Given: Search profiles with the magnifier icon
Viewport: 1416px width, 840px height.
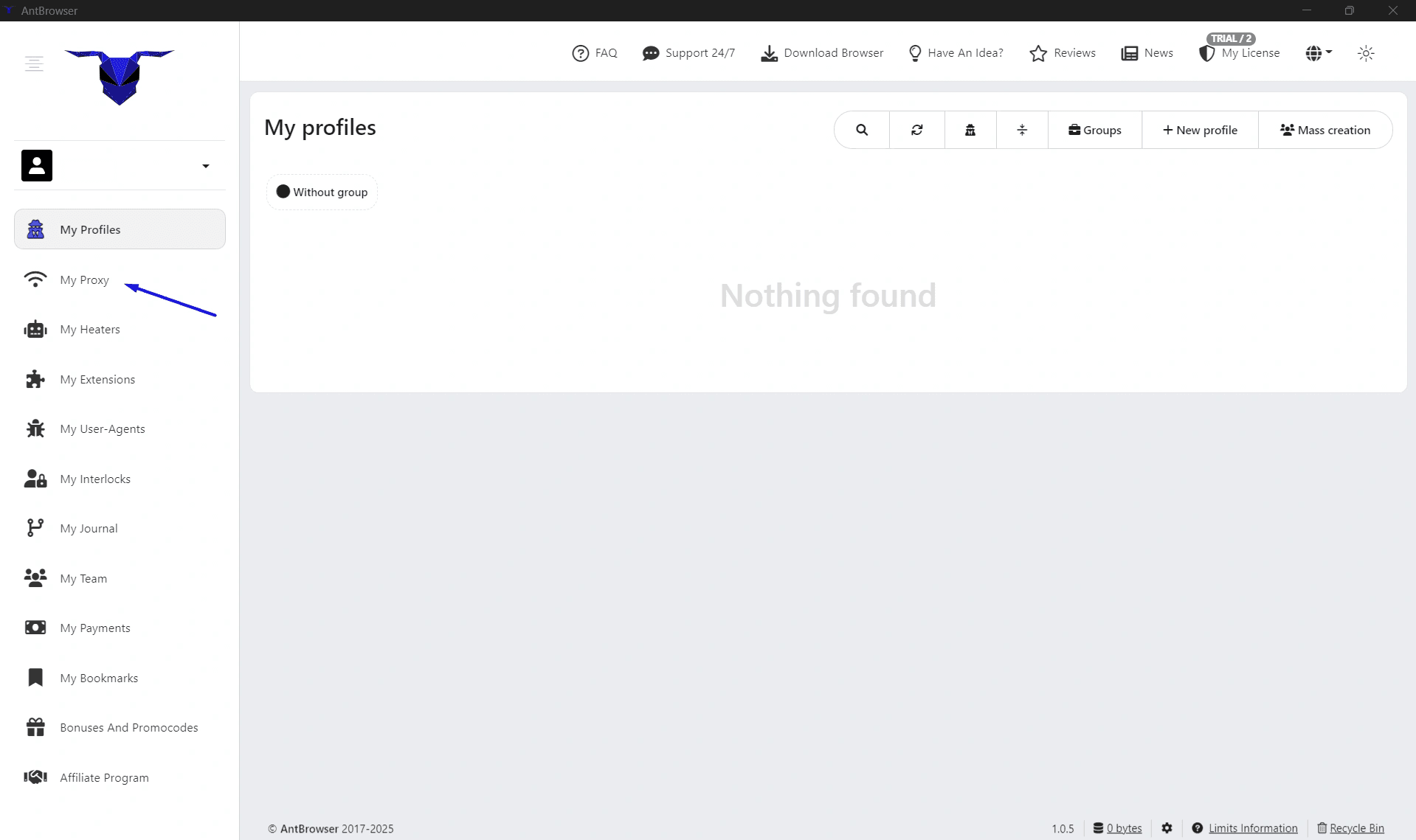Looking at the screenshot, I should [862, 130].
